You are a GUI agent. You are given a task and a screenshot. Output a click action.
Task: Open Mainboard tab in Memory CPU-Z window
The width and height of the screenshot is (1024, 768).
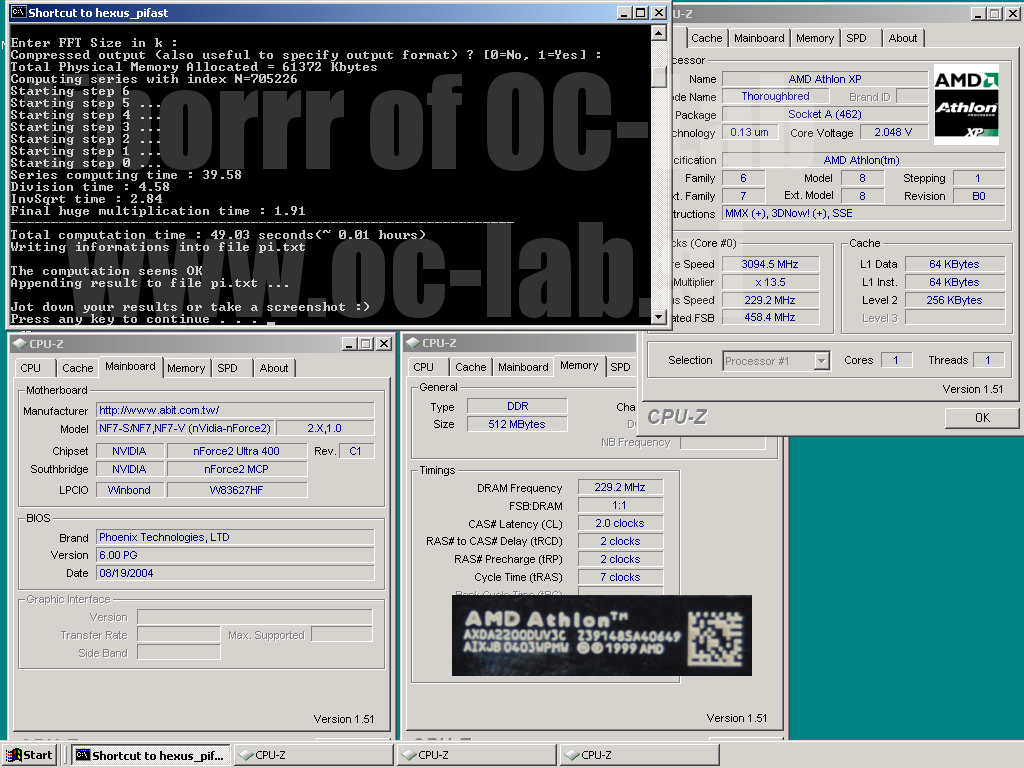click(x=523, y=368)
